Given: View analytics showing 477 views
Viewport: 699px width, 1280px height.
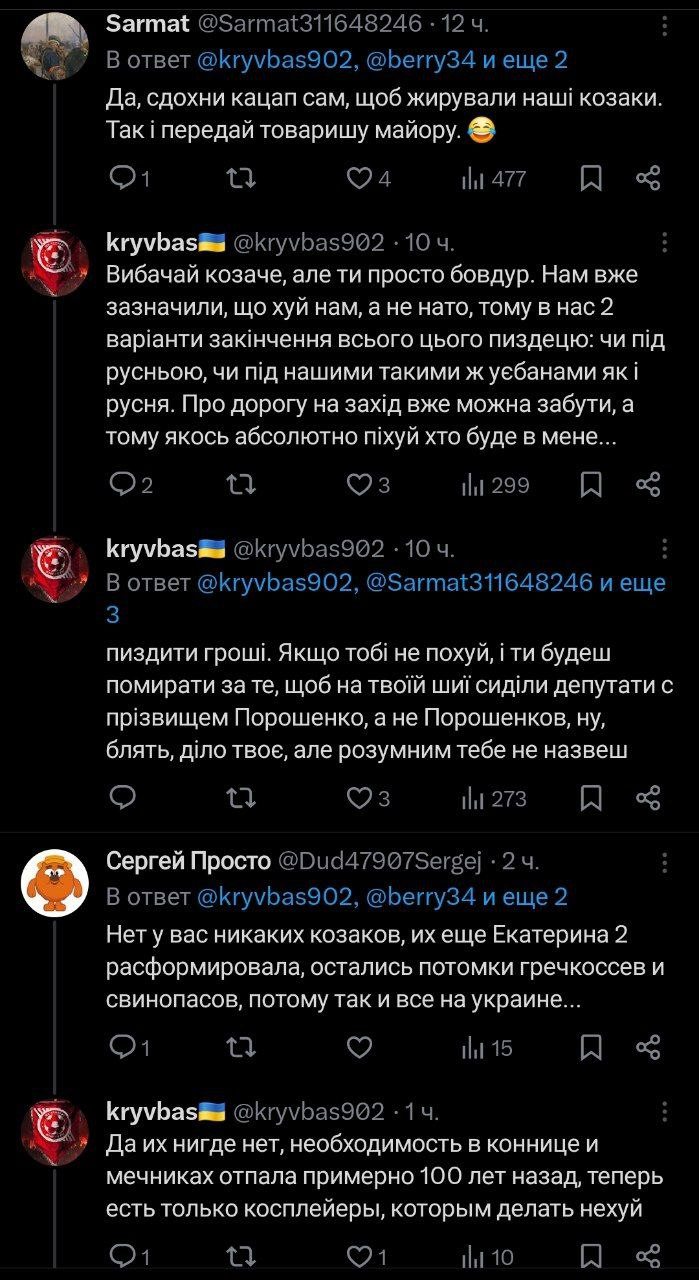Looking at the screenshot, I should [x=493, y=179].
